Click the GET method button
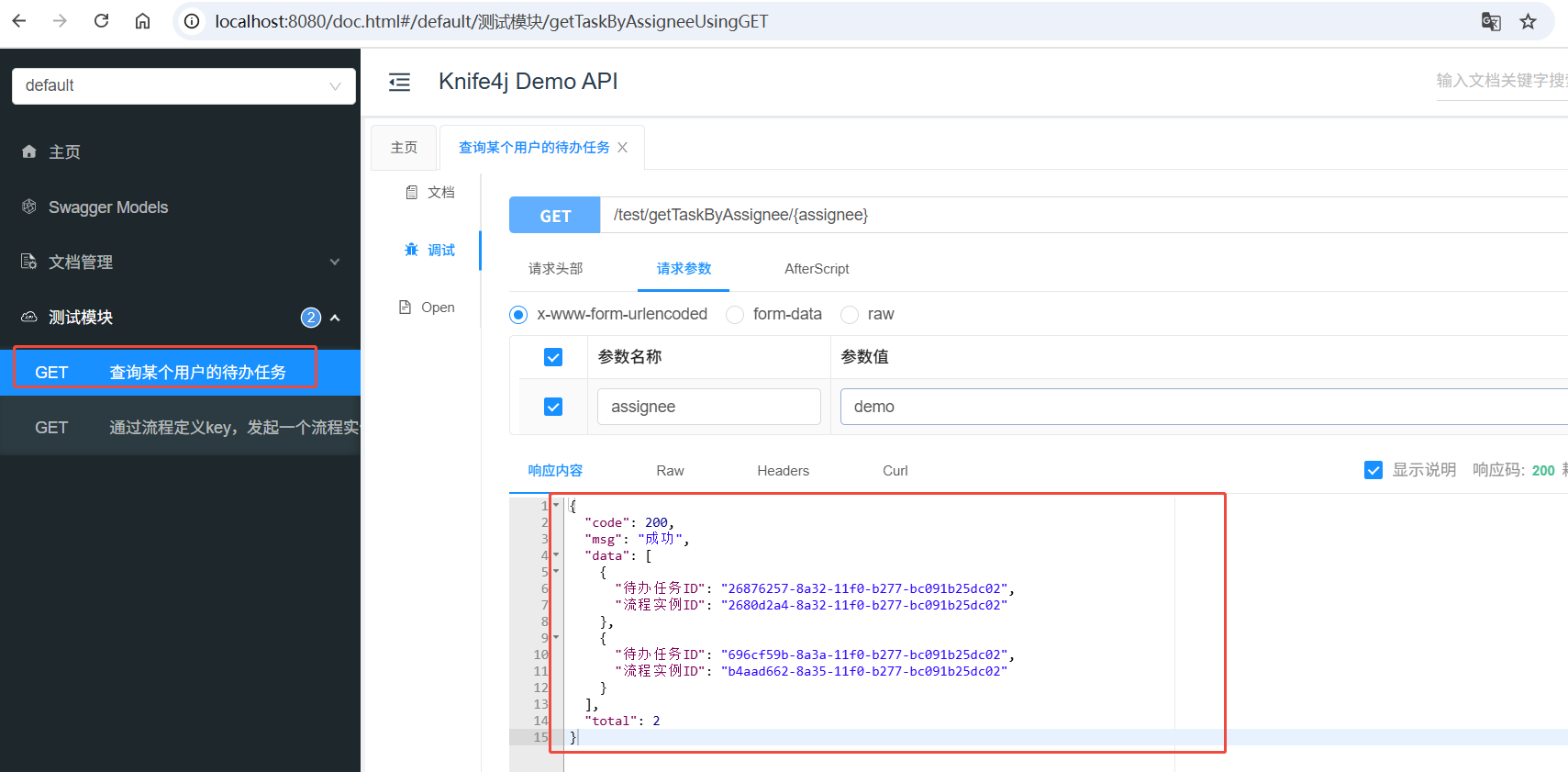Image resolution: width=1568 pixels, height=772 pixels. click(x=555, y=216)
